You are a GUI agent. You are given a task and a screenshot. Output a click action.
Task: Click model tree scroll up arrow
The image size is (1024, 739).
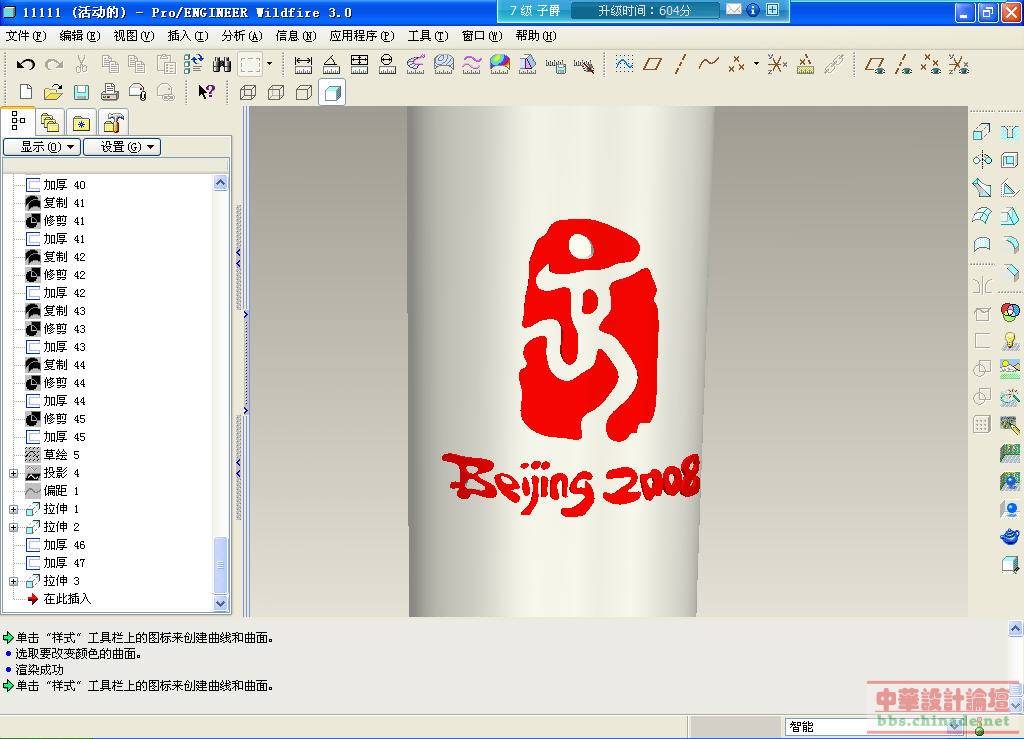click(x=221, y=183)
